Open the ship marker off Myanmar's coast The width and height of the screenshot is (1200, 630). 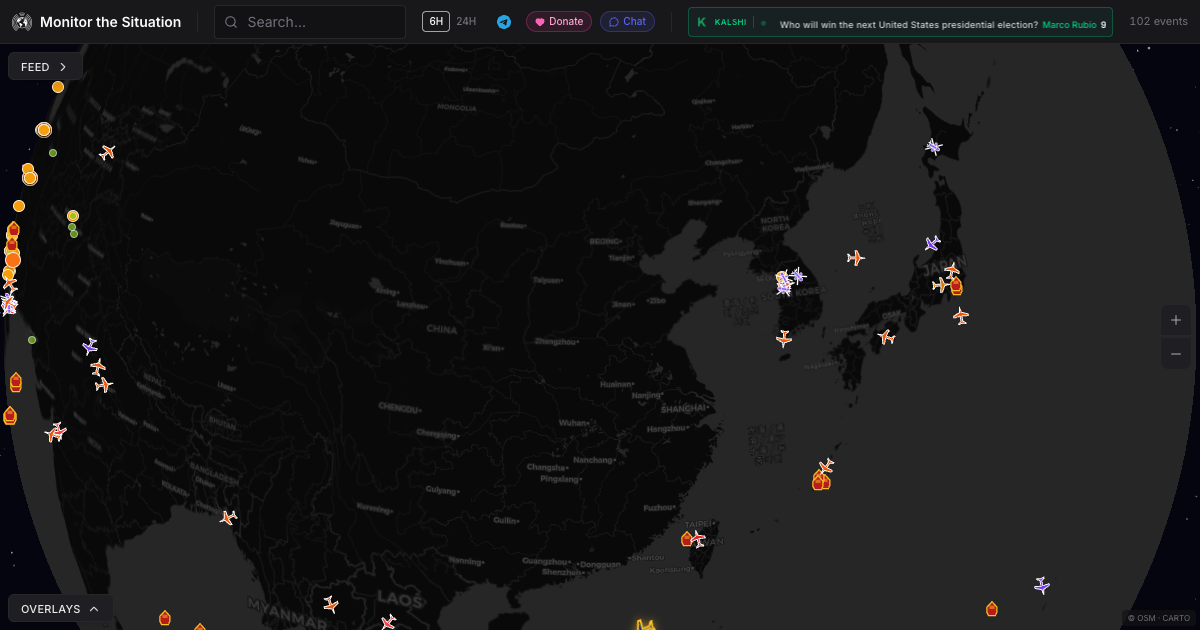(x=163, y=617)
